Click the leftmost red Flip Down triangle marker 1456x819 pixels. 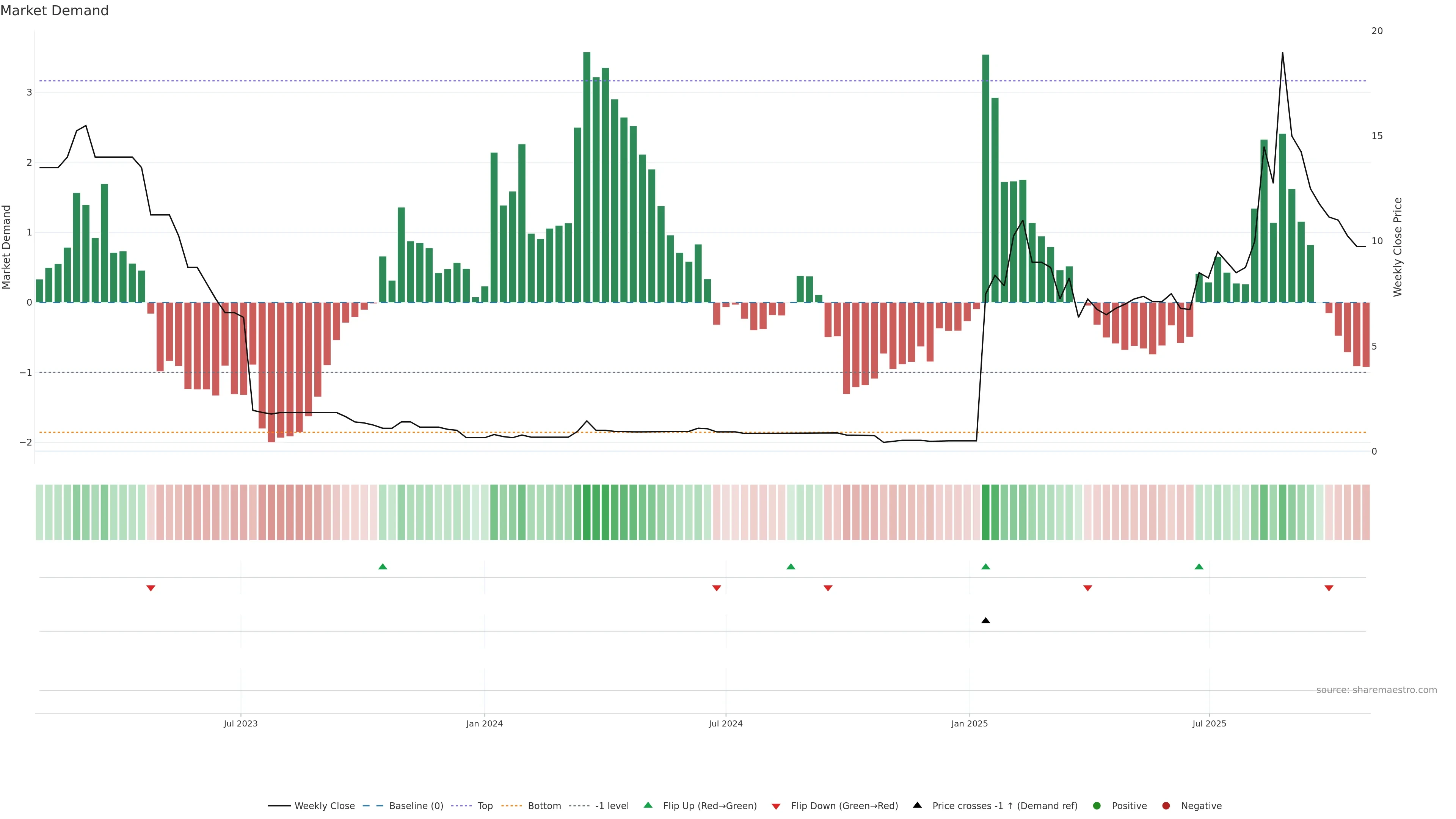(151, 588)
